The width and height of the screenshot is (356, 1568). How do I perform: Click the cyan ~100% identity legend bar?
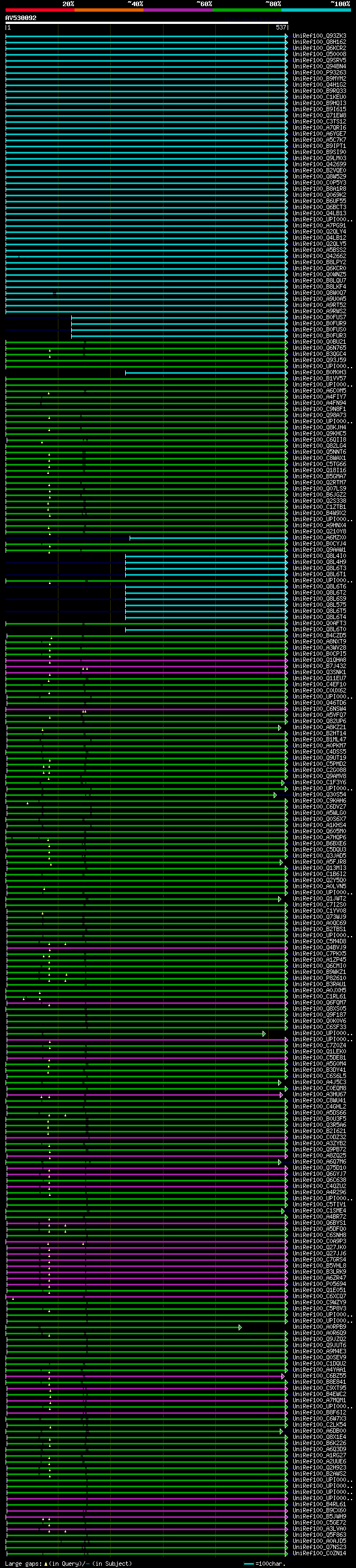pyautogui.click(x=317, y=11)
